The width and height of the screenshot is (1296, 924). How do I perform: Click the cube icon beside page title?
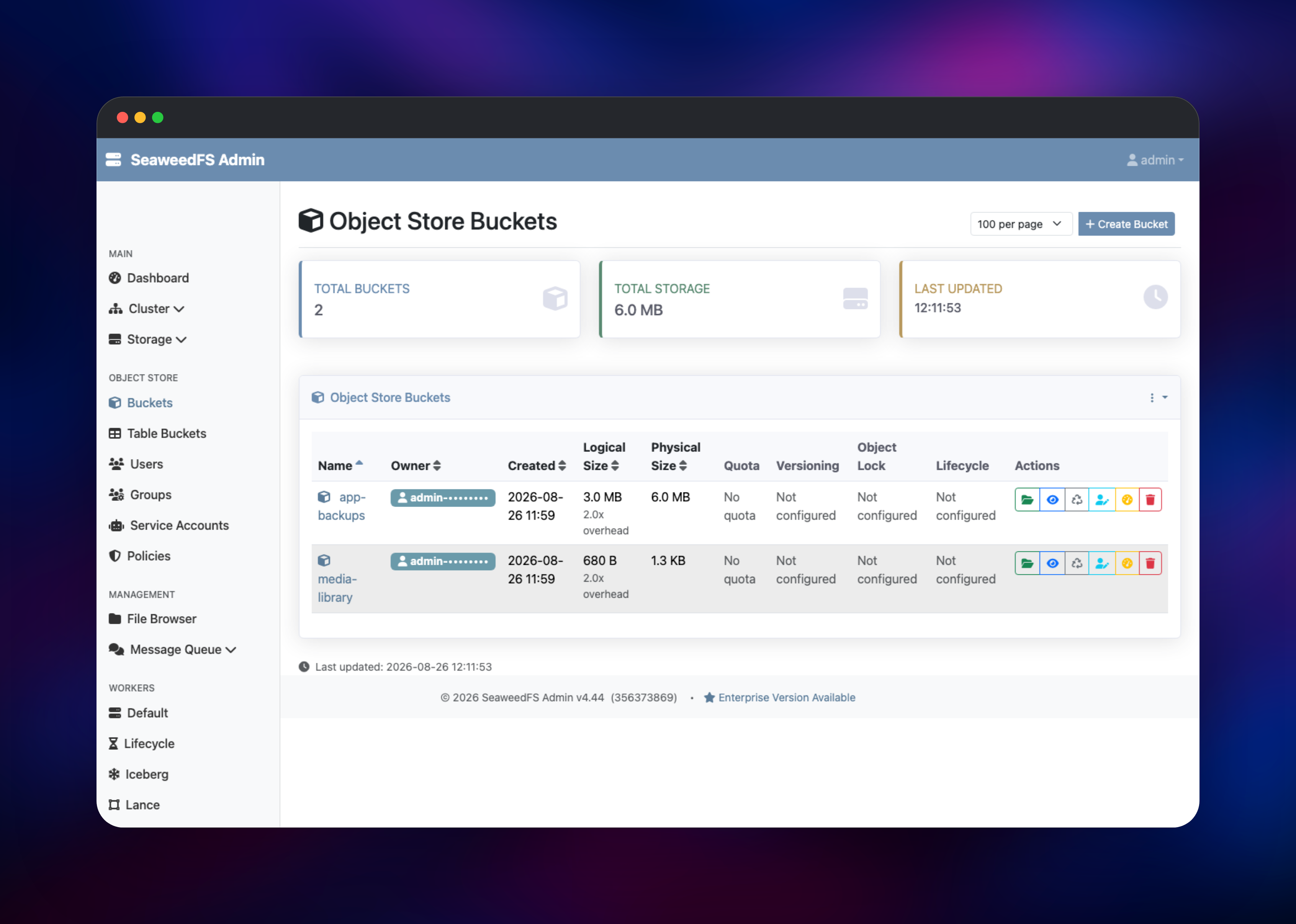tap(311, 221)
